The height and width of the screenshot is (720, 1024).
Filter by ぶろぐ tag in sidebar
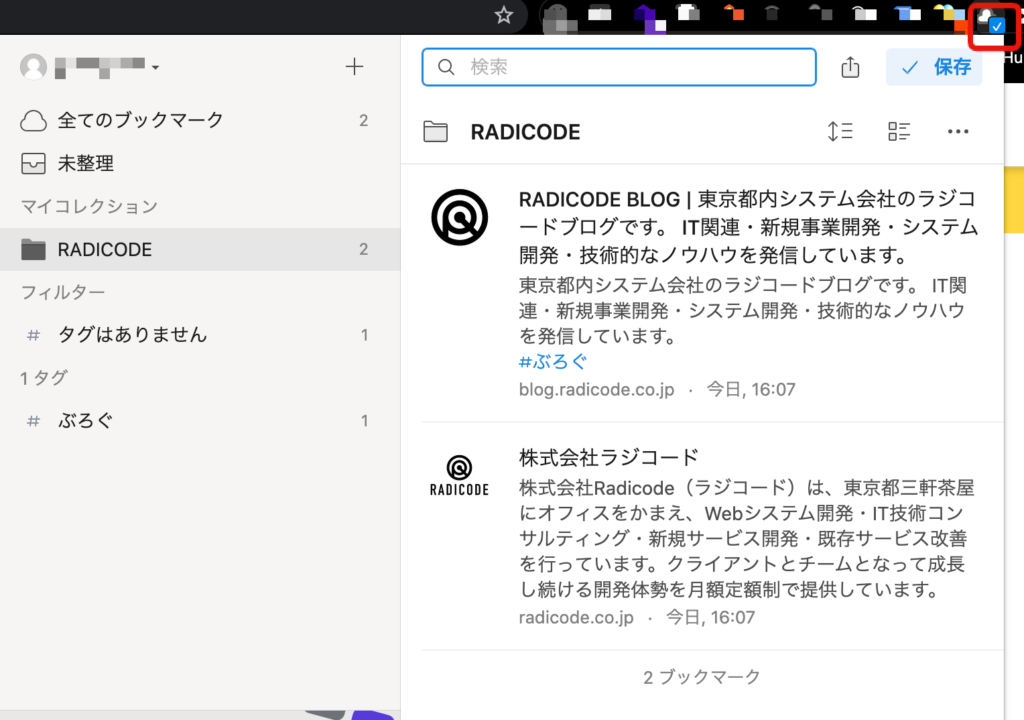pos(200,421)
